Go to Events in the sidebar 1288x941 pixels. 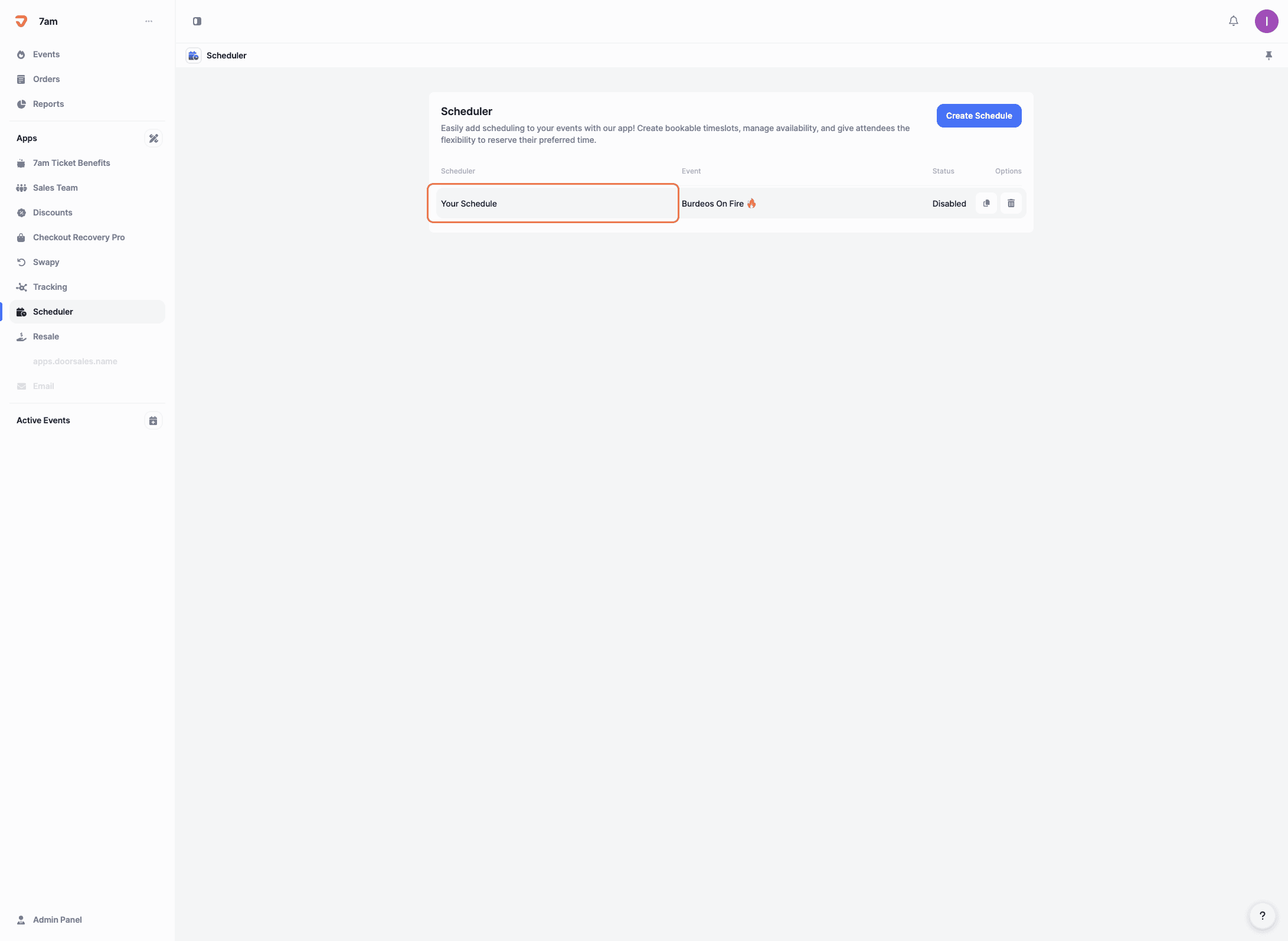click(x=46, y=54)
